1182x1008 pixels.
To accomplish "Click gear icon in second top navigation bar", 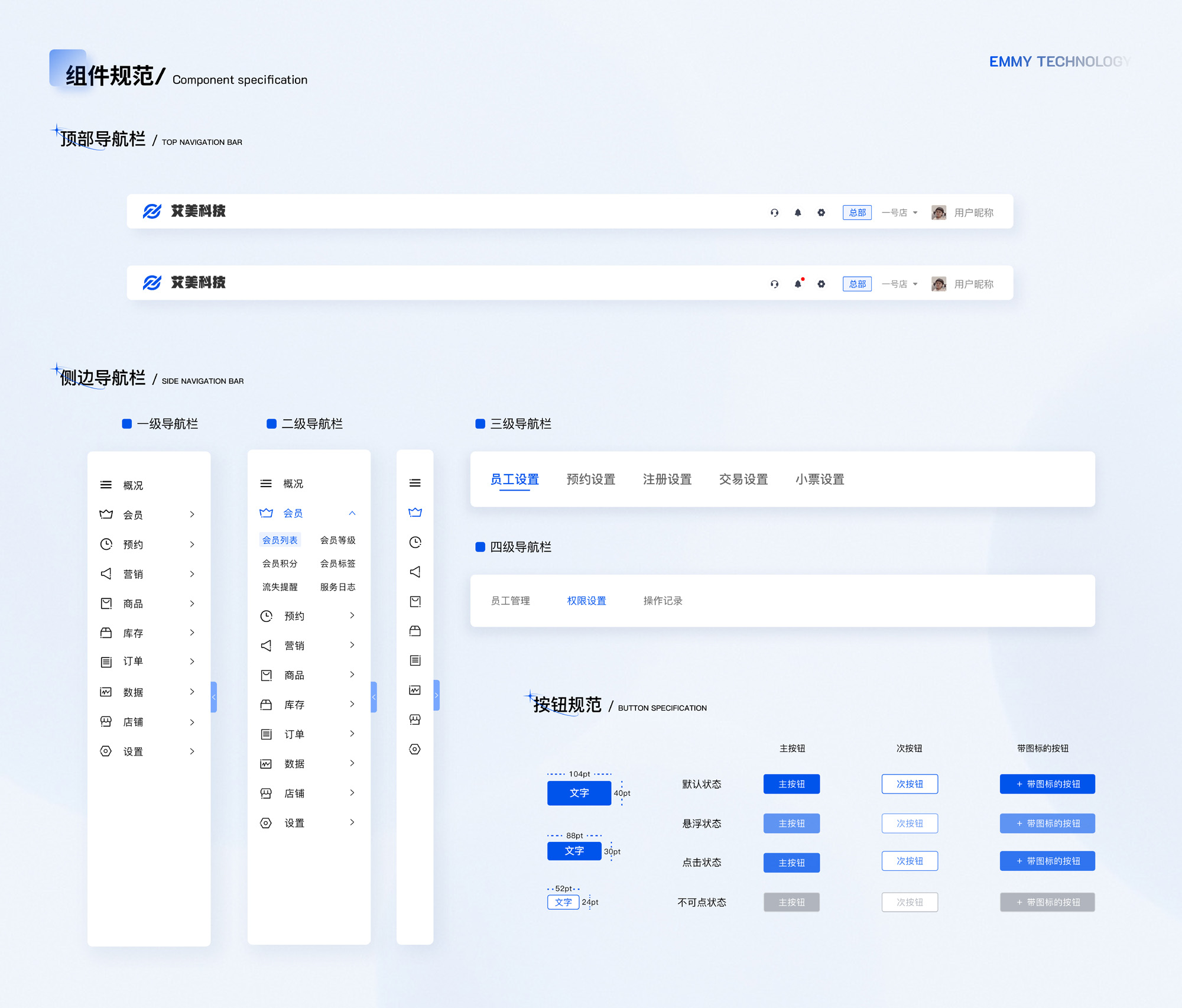I will pyautogui.click(x=821, y=284).
